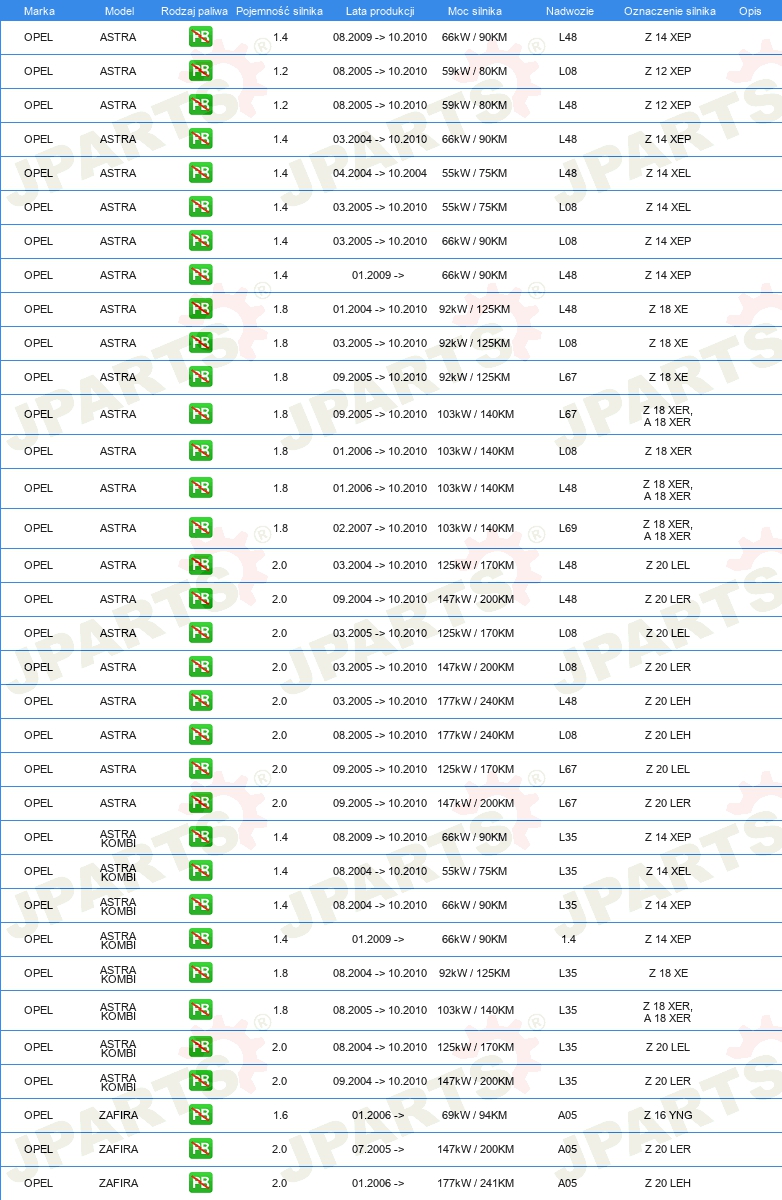Click the fuel icon in the ASTRA L48 Z 20 LEH row

point(201,701)
